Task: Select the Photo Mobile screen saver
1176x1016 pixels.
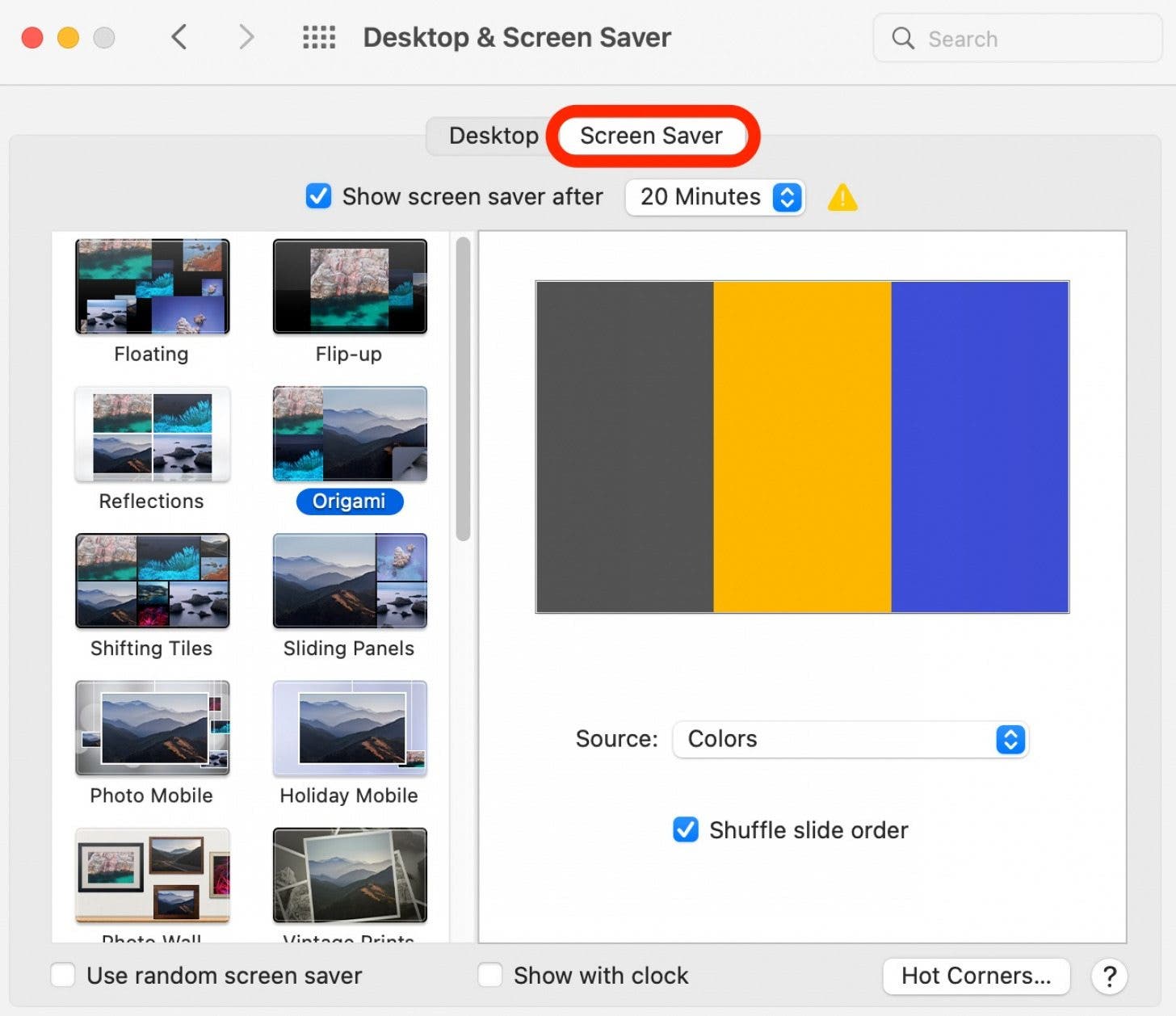Action: (152, 728)
